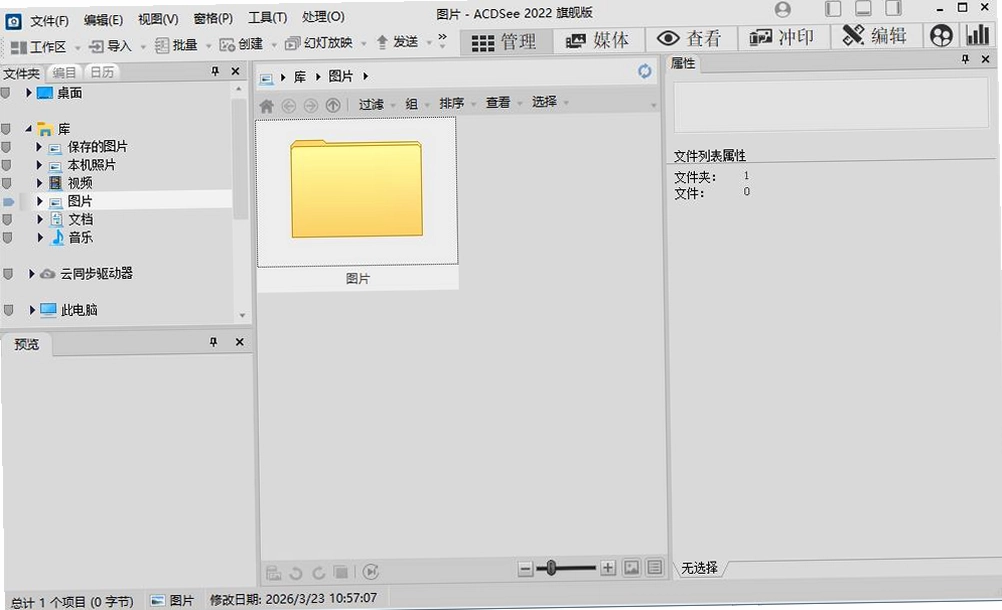Open the 365 mode globe icon
The image size is (1002, 610).
(941, 35)
